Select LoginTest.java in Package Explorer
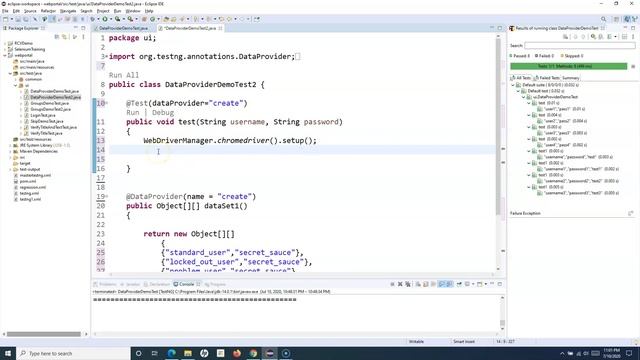The width and height of the screenshot is (640, 360). pos(42,115)
